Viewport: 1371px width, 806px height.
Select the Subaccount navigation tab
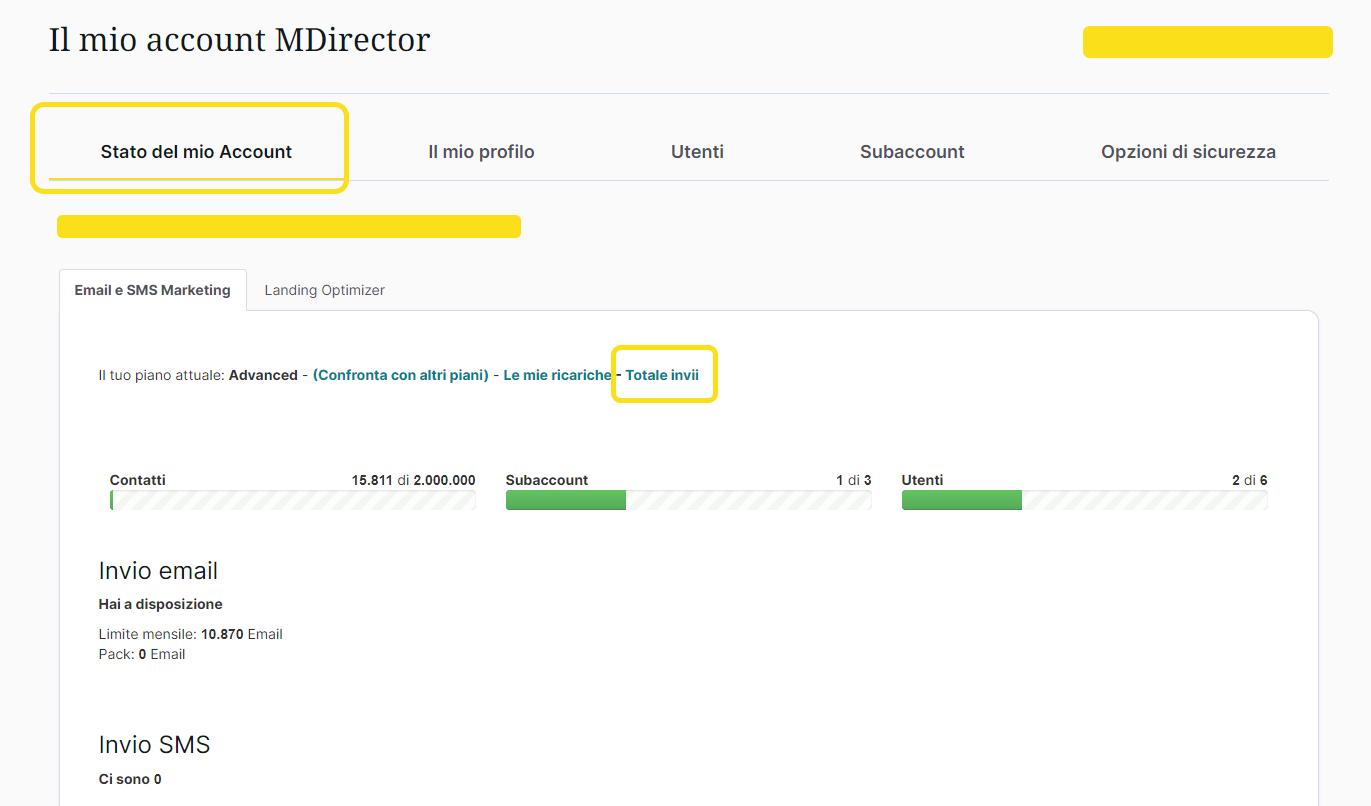coord(912,152)
